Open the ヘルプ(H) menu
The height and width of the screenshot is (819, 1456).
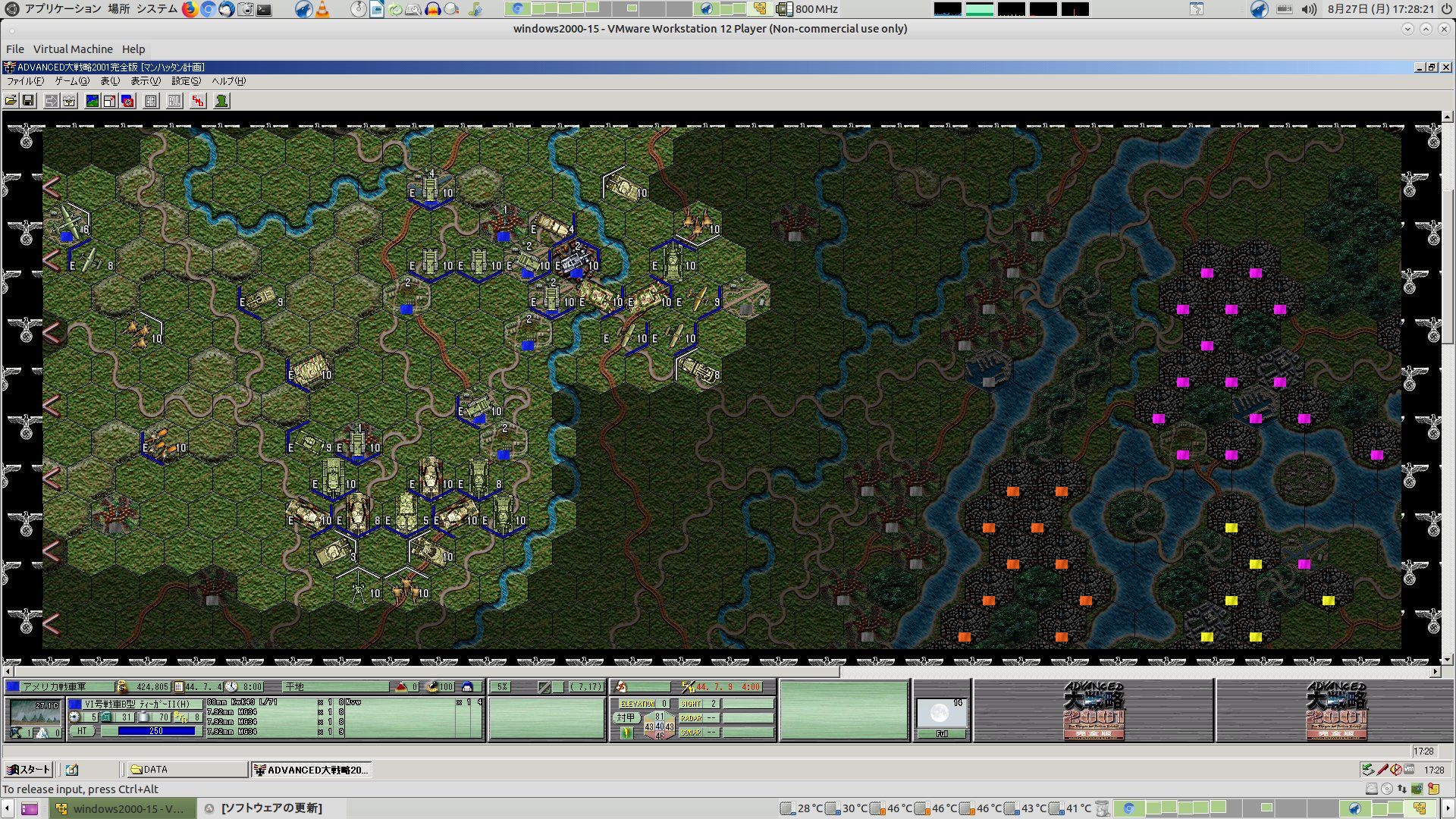tap(228, 81)
